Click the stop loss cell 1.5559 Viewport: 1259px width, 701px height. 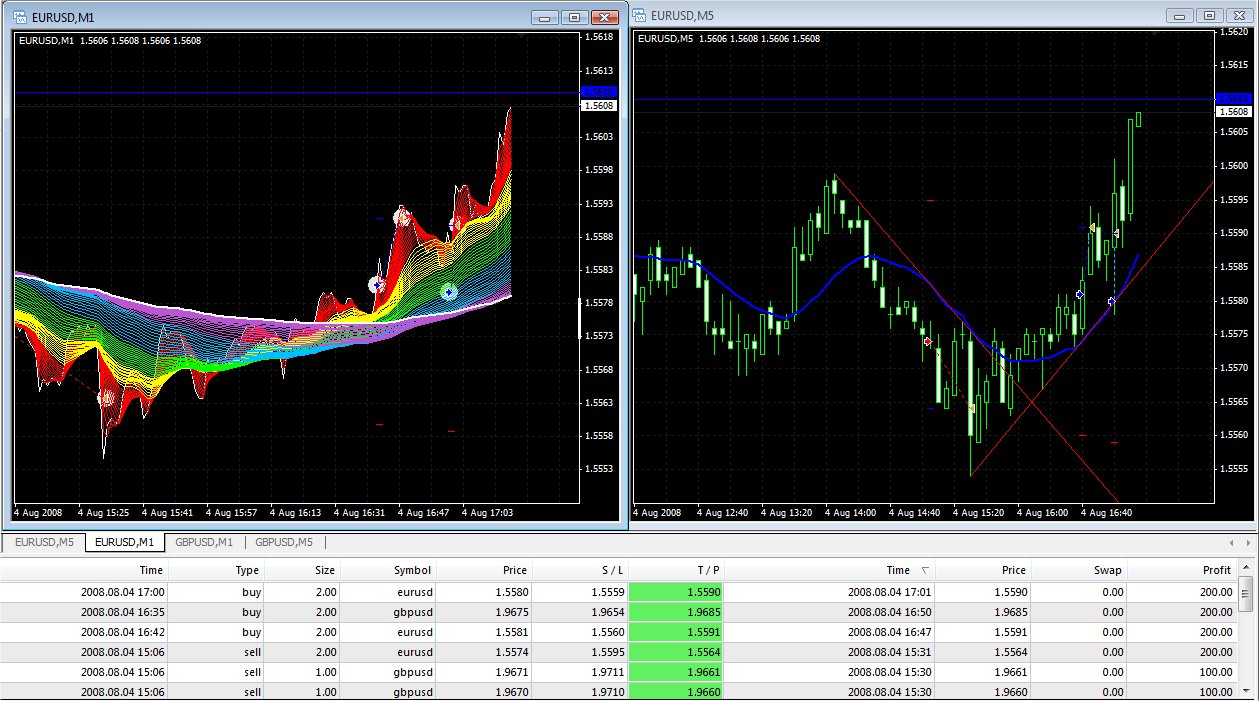[x=580, y=592]
